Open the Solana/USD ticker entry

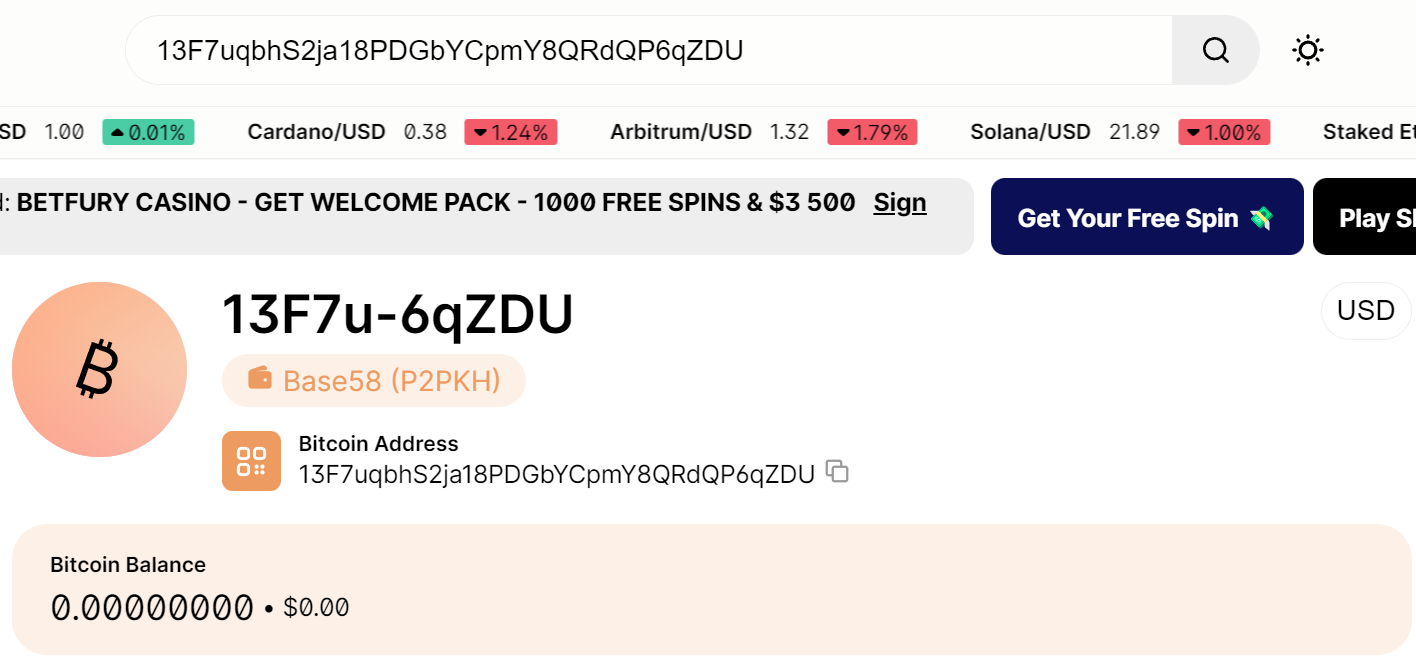point(1031,131)
